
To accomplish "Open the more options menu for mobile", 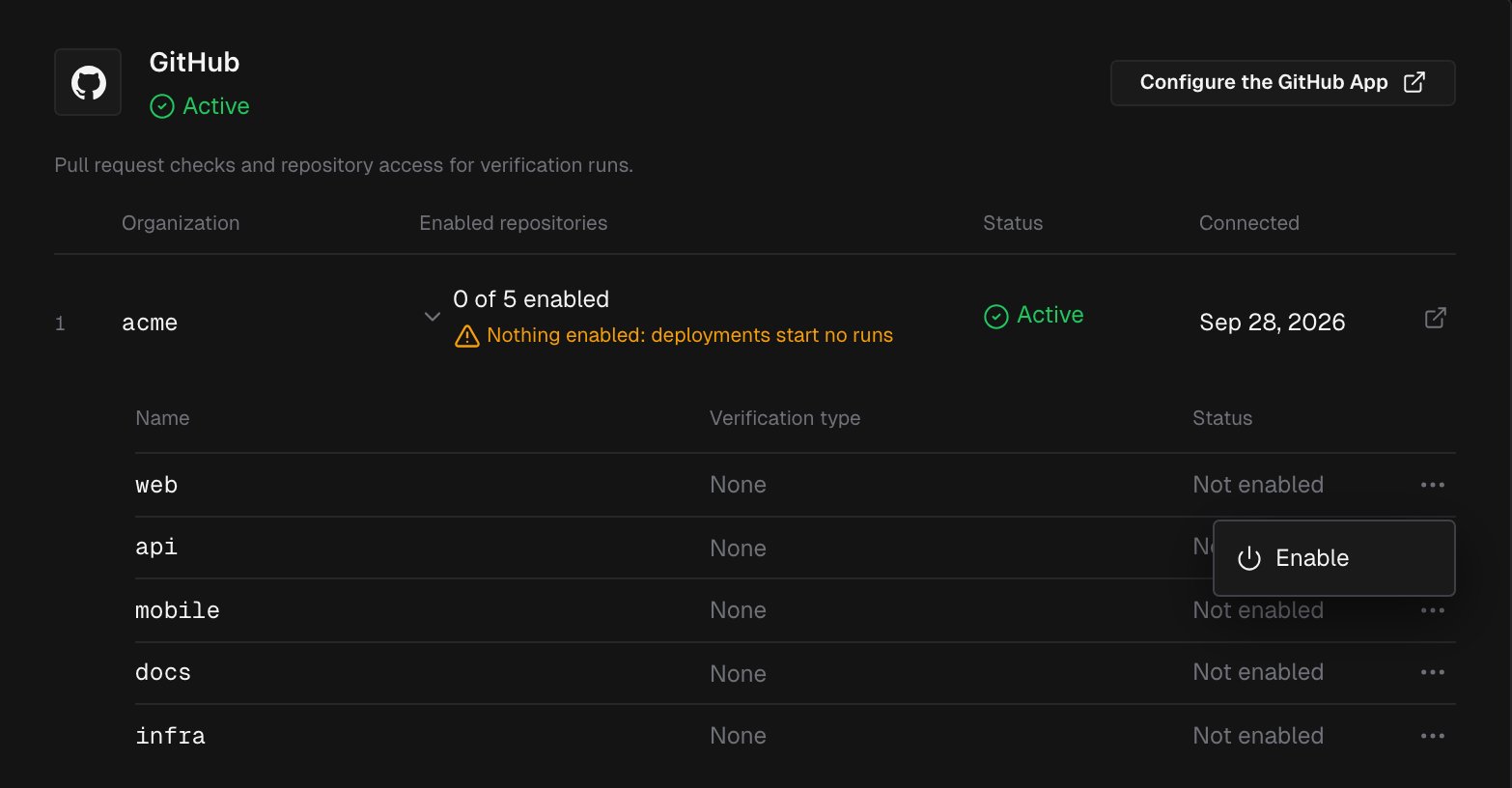I will coord(1433,610).
